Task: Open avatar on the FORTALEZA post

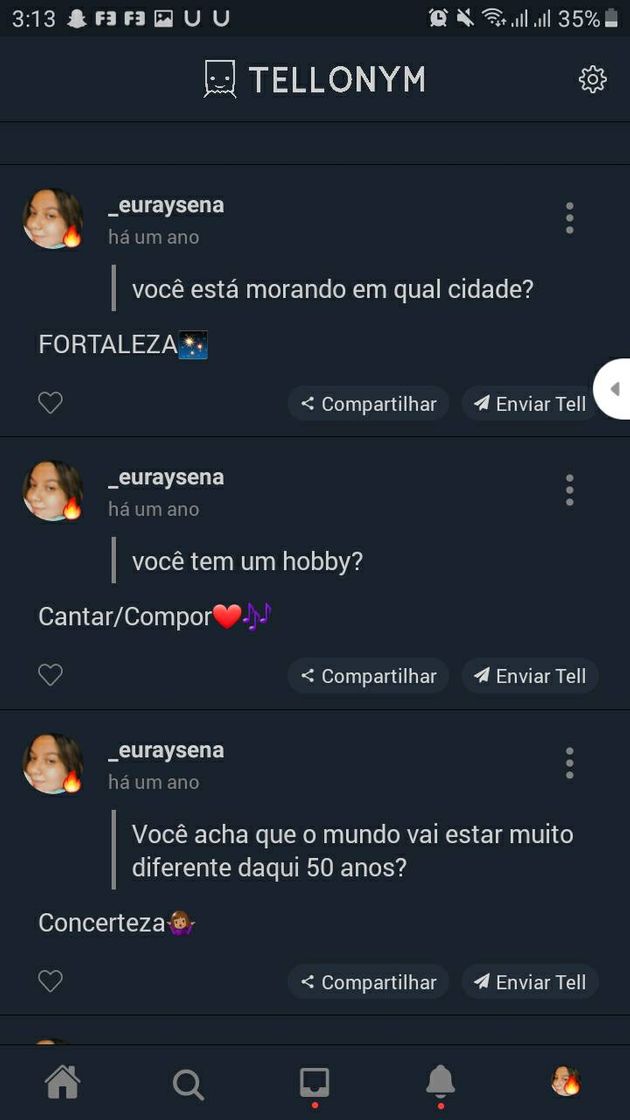Action: 53,218
